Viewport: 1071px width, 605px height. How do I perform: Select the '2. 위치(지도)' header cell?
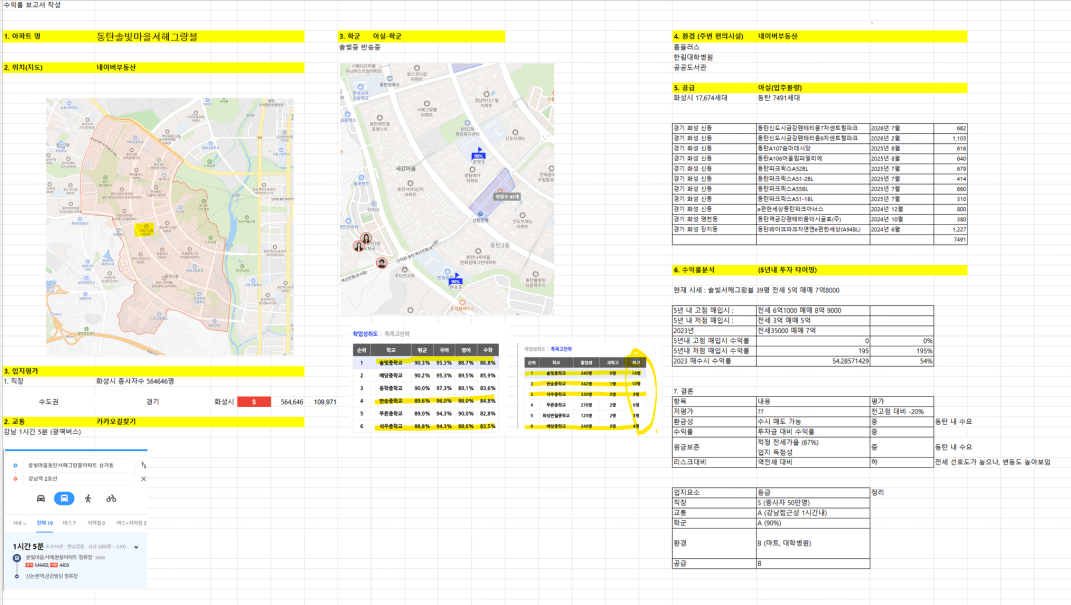(x=49, y=68)
